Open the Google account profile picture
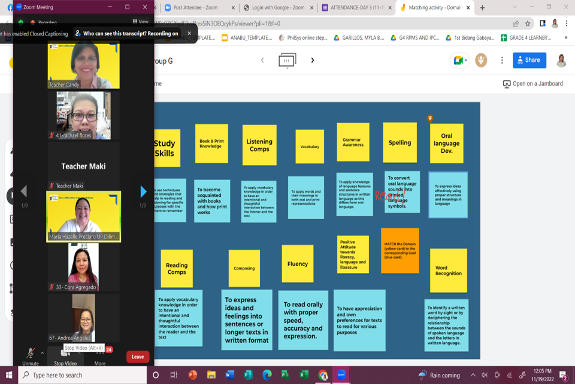Image resolution: width=575 pixels, height=384 pixels. (x=561, y=60)
